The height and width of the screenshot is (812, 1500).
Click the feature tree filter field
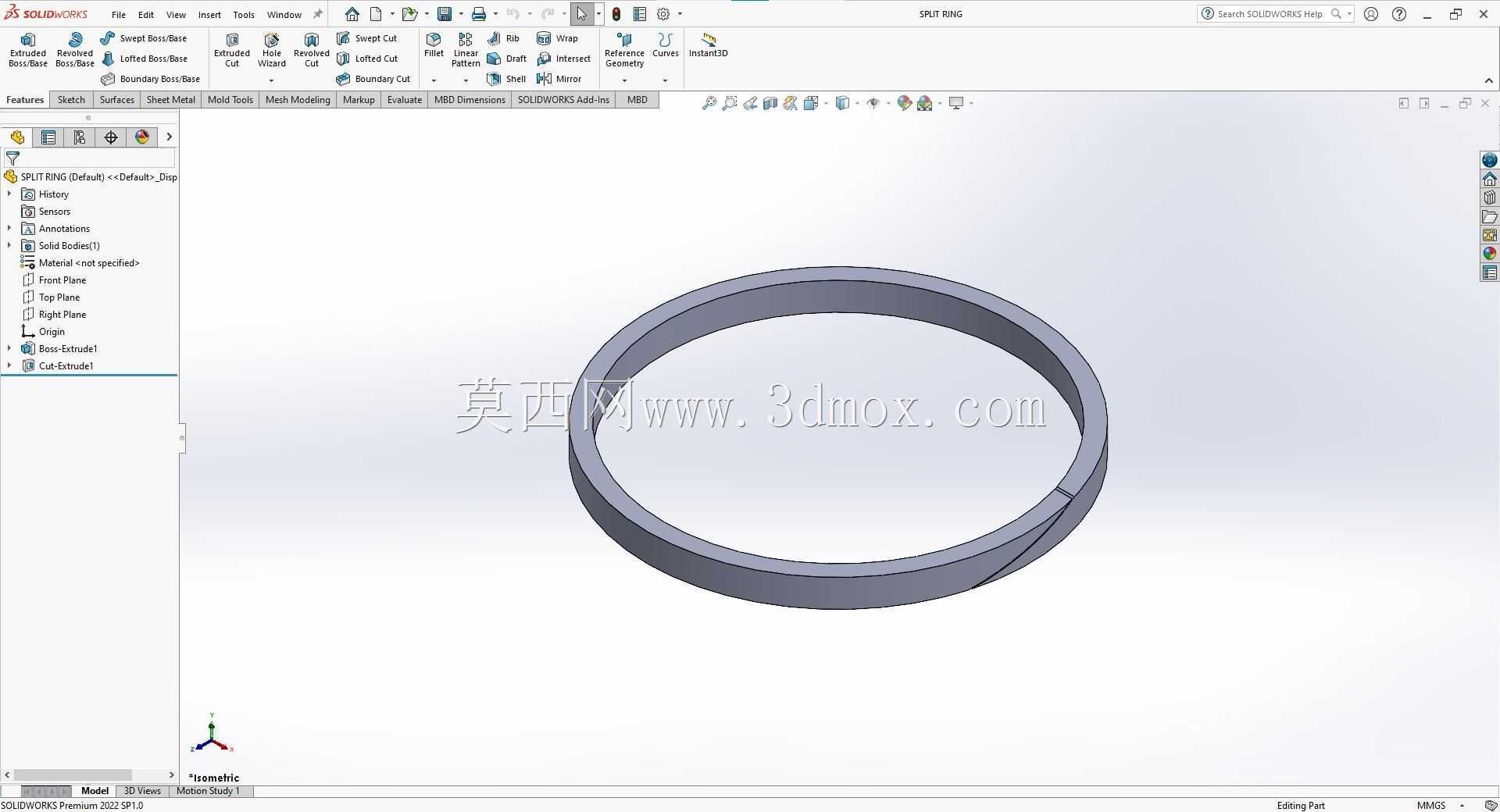(90, 158)
